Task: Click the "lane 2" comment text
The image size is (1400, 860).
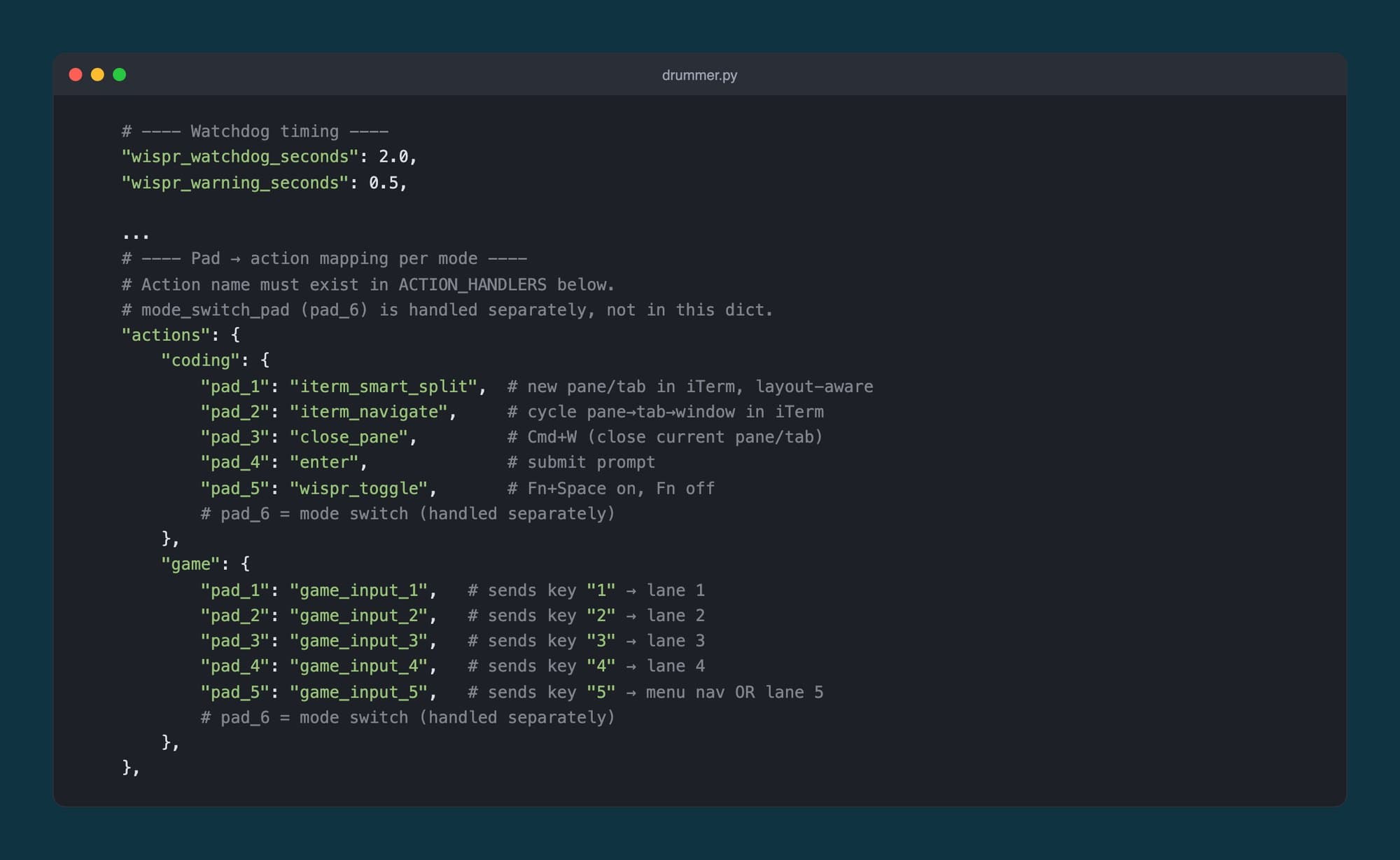Action: pyautogui.click(x=675, y=616)
